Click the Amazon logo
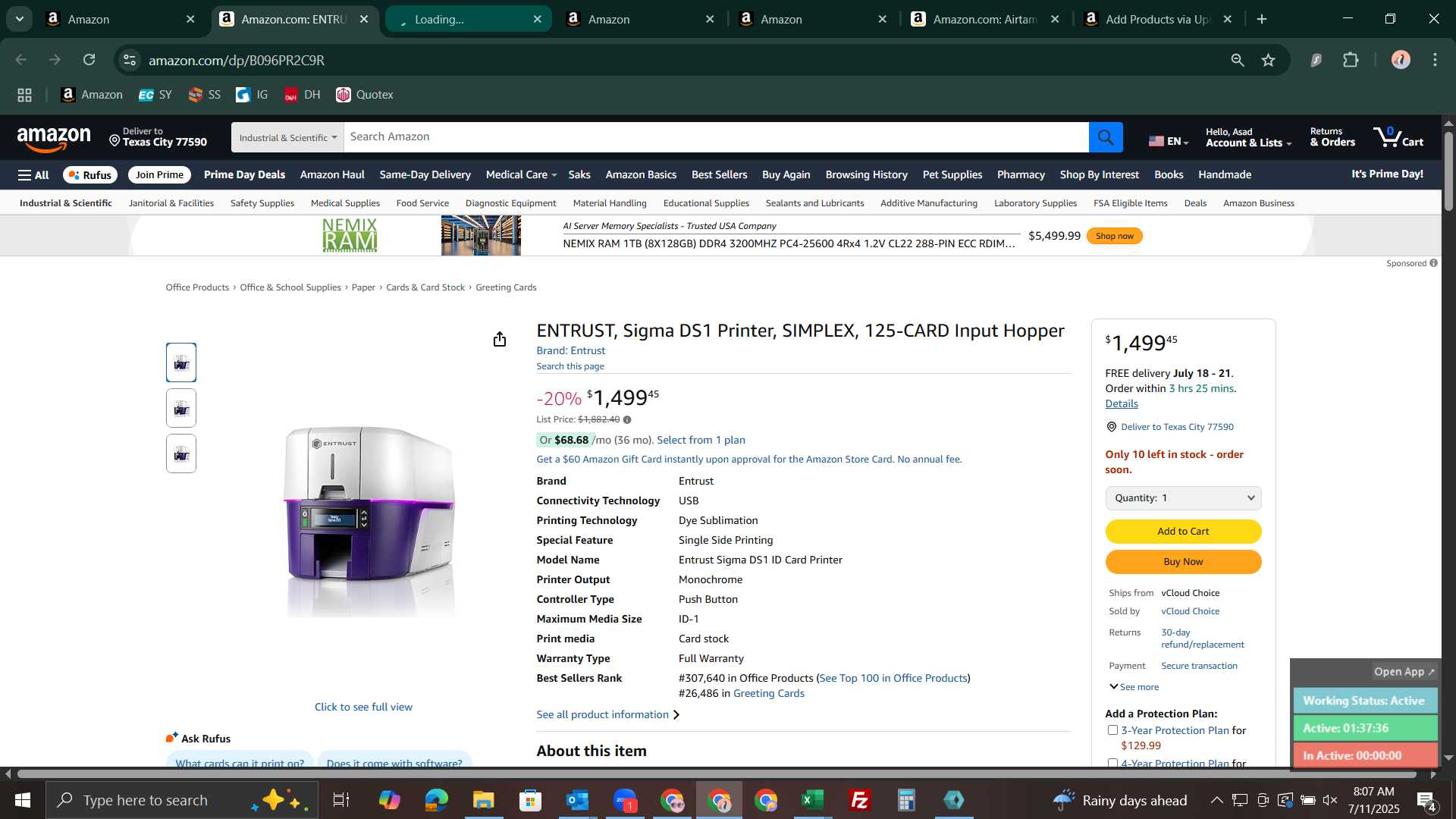 pos(54,139)
